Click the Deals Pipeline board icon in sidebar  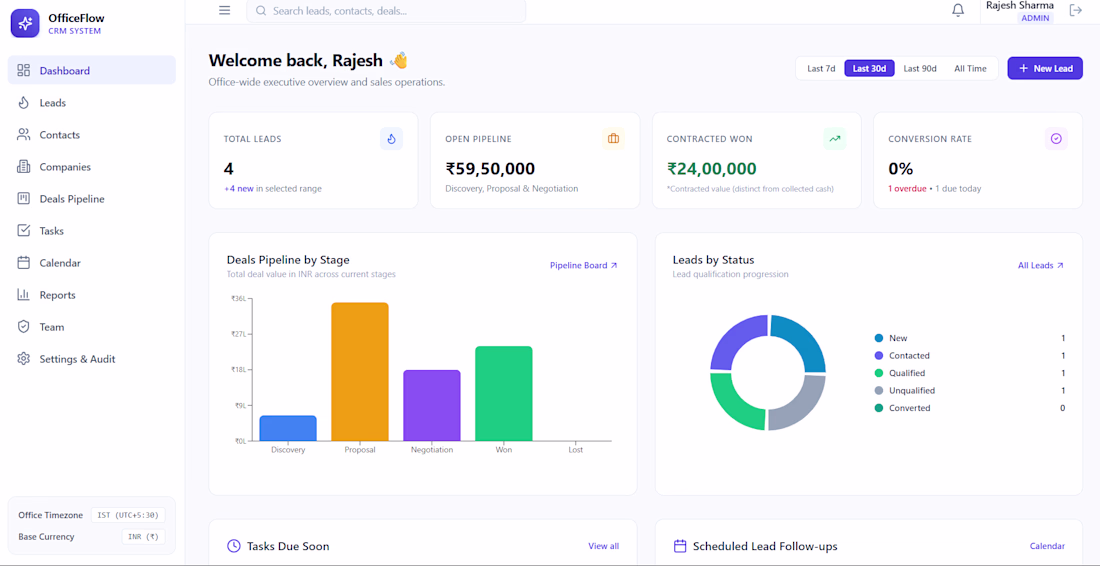pyautogui.click(x=24, y=198)
